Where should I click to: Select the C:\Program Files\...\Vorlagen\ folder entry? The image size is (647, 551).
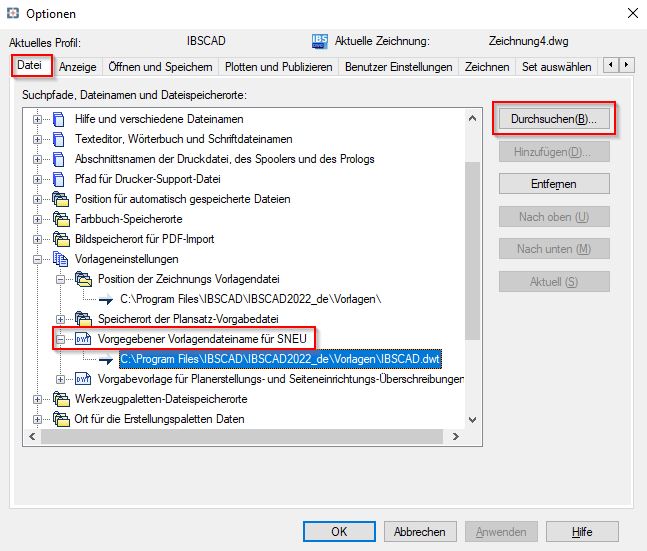coord(250,299)
